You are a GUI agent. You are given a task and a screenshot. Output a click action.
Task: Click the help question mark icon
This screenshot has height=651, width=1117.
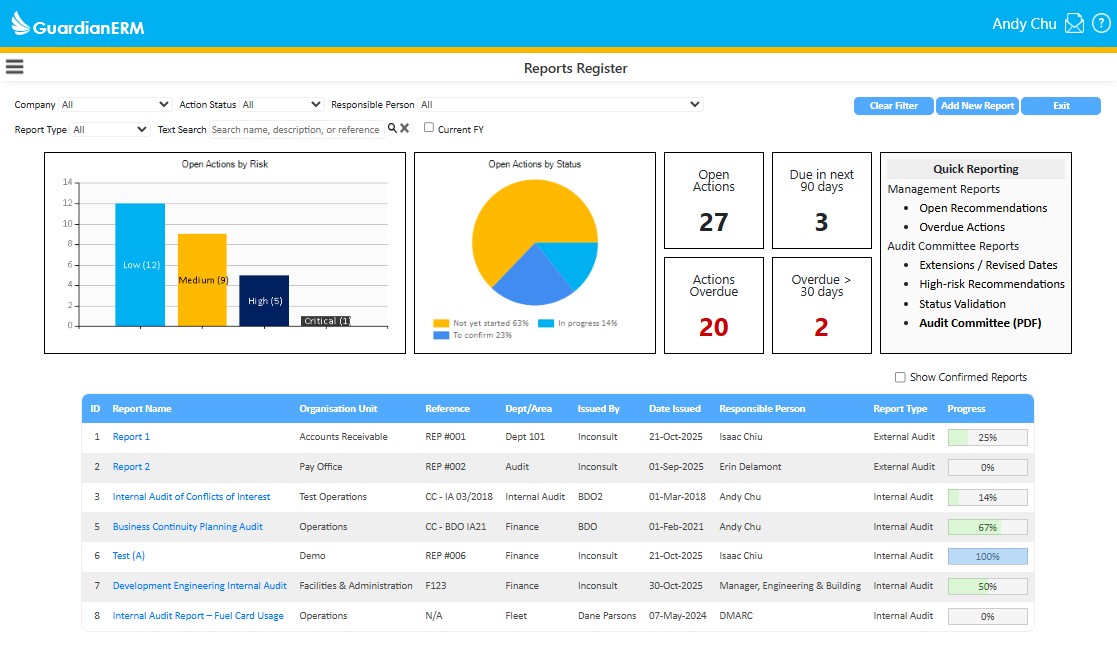click(1100, 24)
